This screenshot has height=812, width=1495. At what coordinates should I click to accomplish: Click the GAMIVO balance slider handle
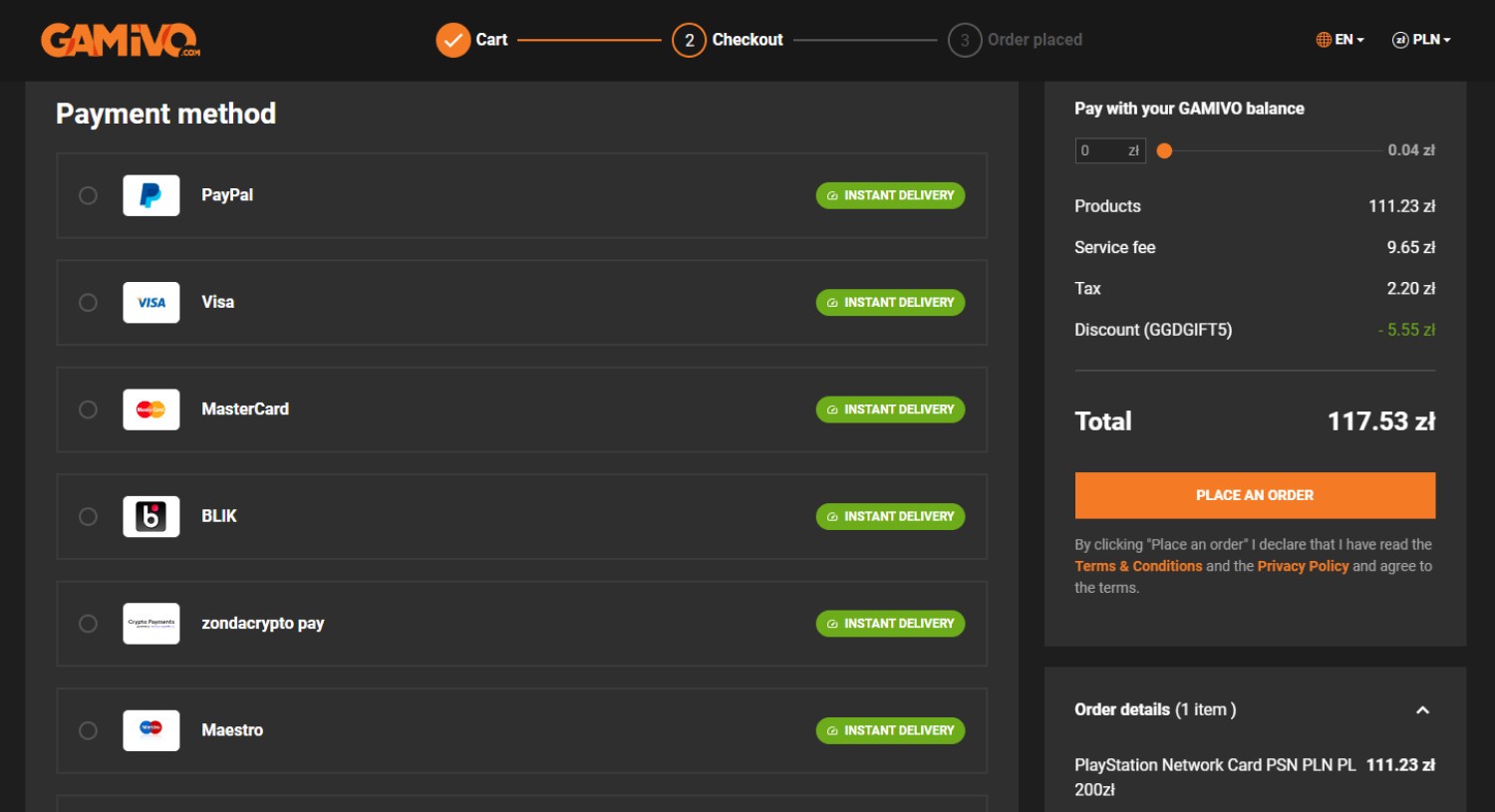(x=1164, y=151)
